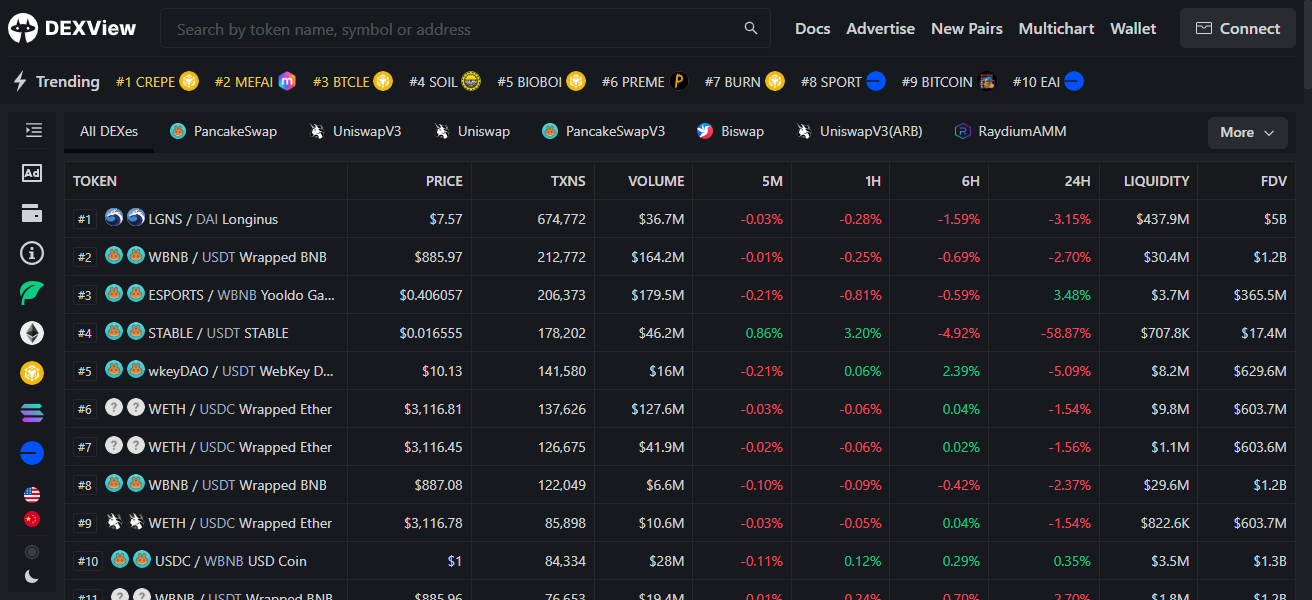This screenshot has height=600, width=1312.
Task: Sort table by VOLUME column header
Action: [x=656, y=181]
